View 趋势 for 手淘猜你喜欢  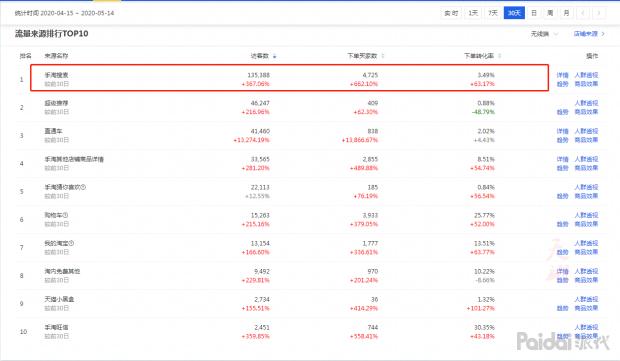pos(562,196)
